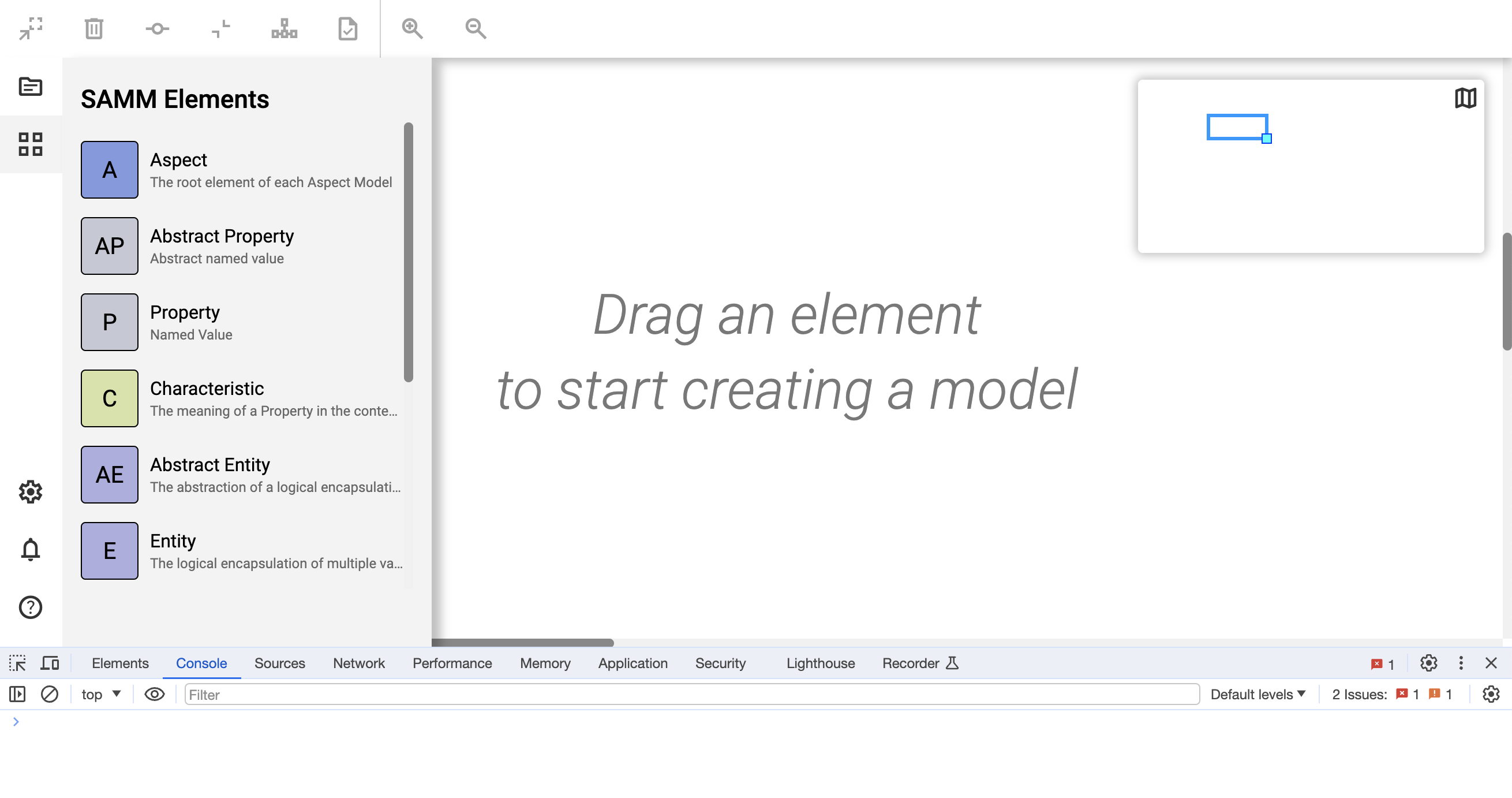Open the 'top' execution context dropdown
1512x798 pixels.
(100, 694)
